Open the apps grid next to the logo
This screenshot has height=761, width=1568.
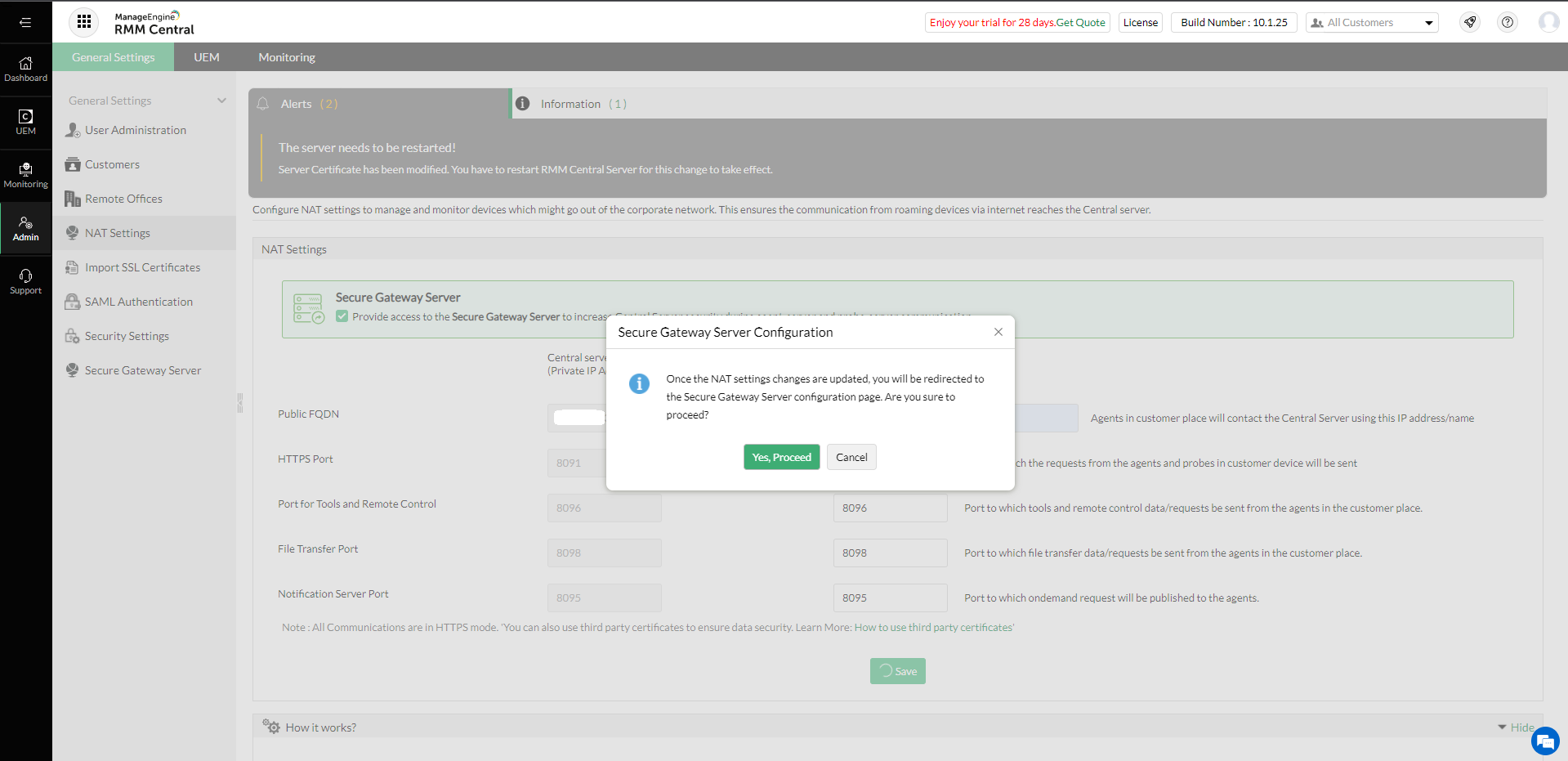[x=83, y=22]
